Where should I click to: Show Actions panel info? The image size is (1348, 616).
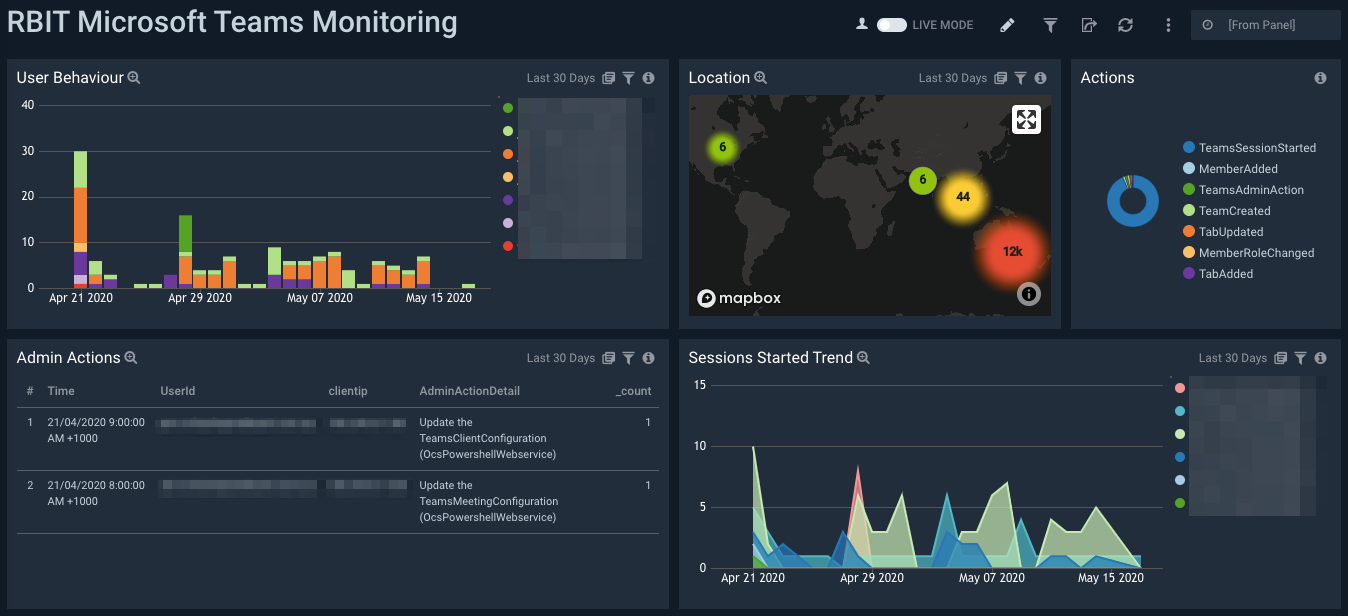(x=1320, y=78)
